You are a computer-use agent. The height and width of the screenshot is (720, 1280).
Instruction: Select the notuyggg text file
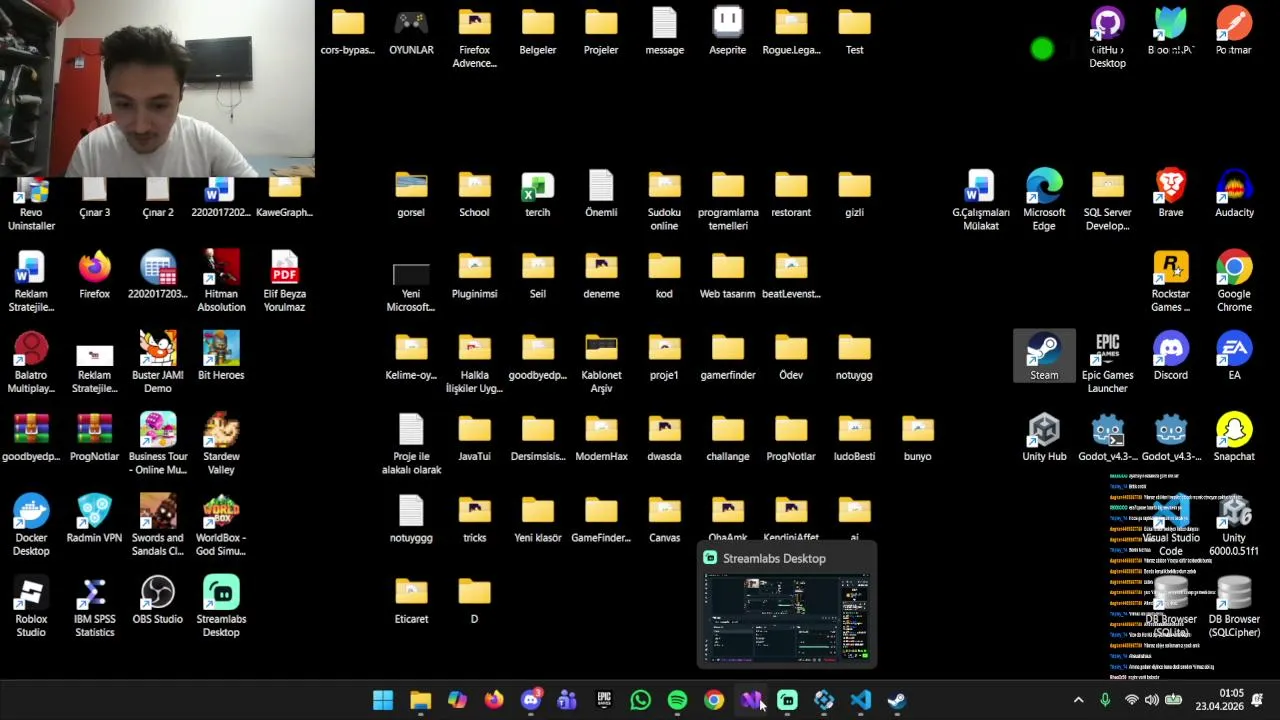[x=411, y=518]
